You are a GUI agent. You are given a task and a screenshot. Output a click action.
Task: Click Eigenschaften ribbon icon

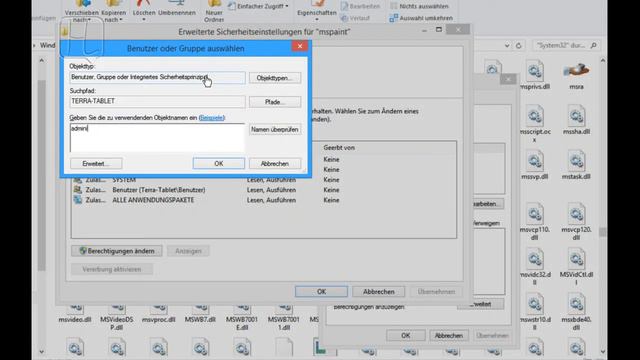click(x=317, y=10)
